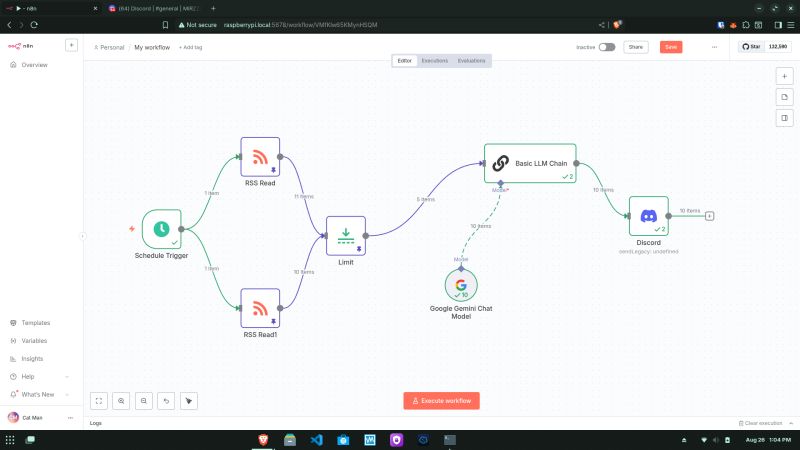Switch to the Editor tab
Viewport: 800px width, 450px height.
(x=405, y=61)
